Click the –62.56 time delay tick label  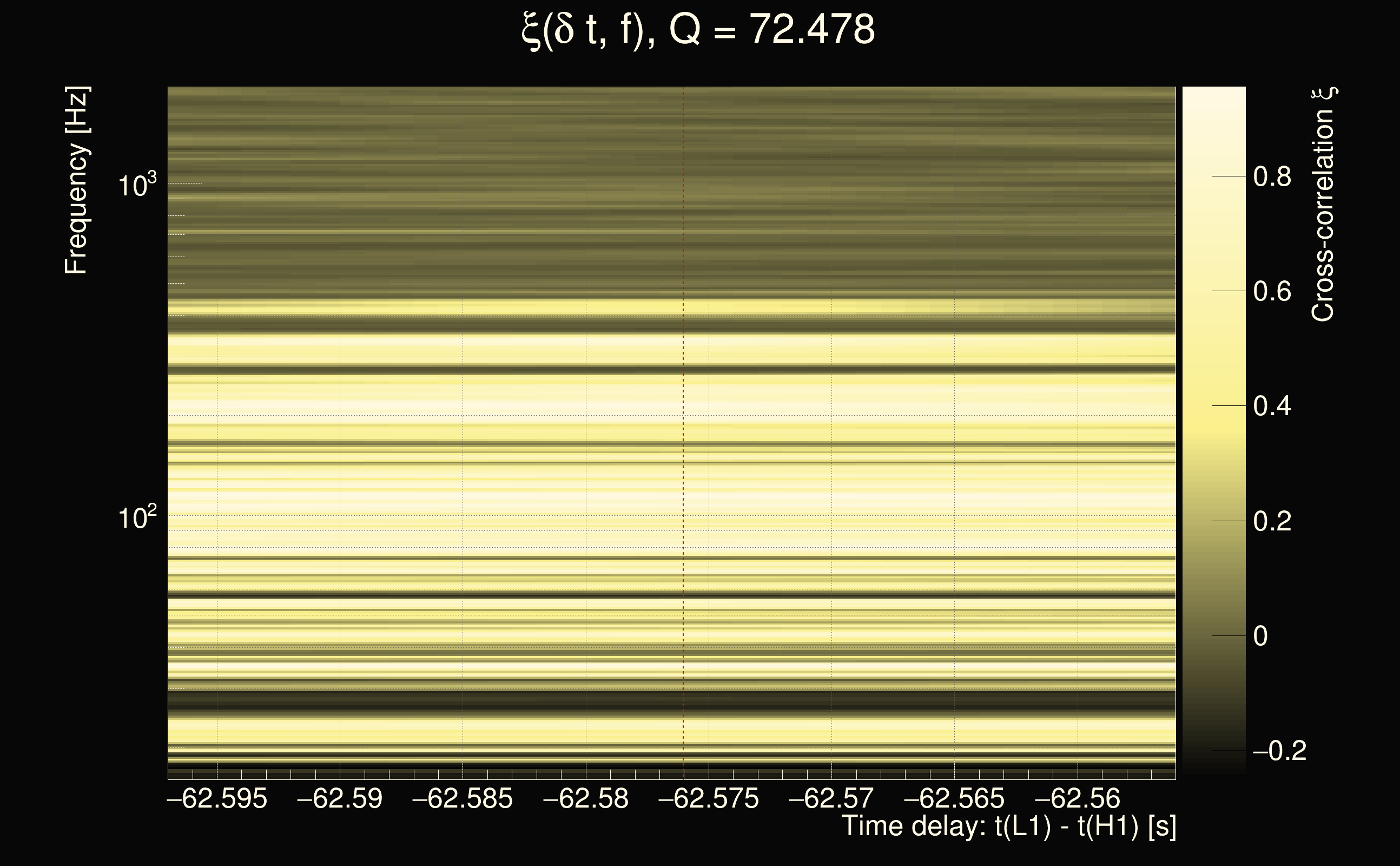1077,798
